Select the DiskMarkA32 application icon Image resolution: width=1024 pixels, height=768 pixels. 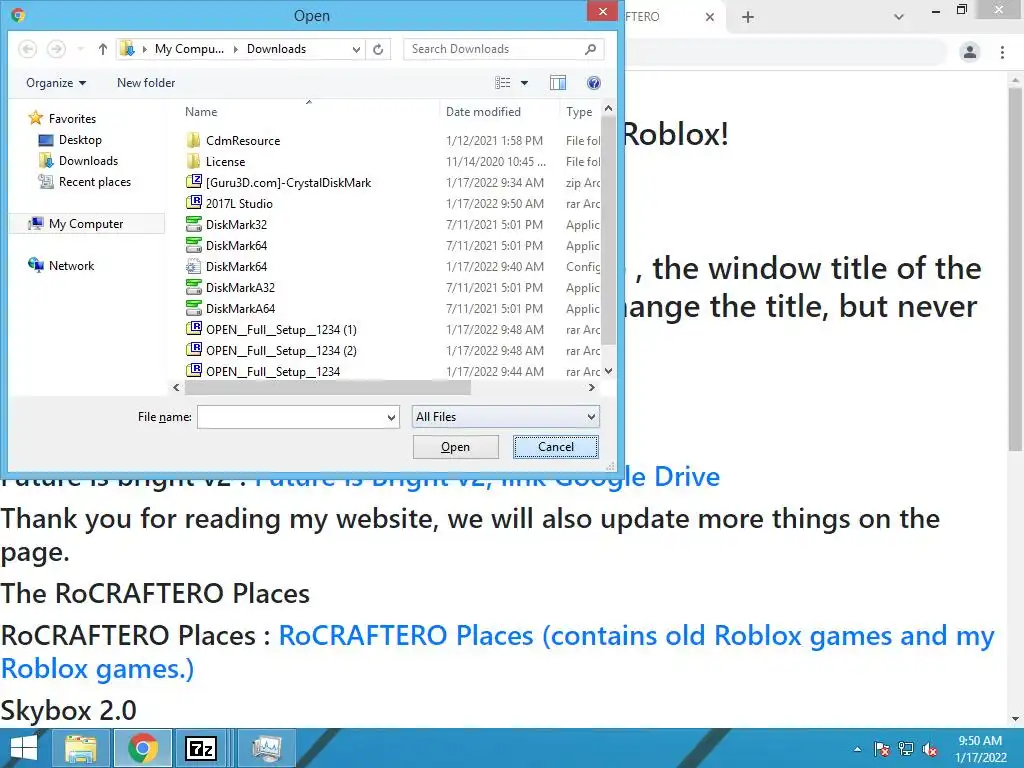click(193, 287)
